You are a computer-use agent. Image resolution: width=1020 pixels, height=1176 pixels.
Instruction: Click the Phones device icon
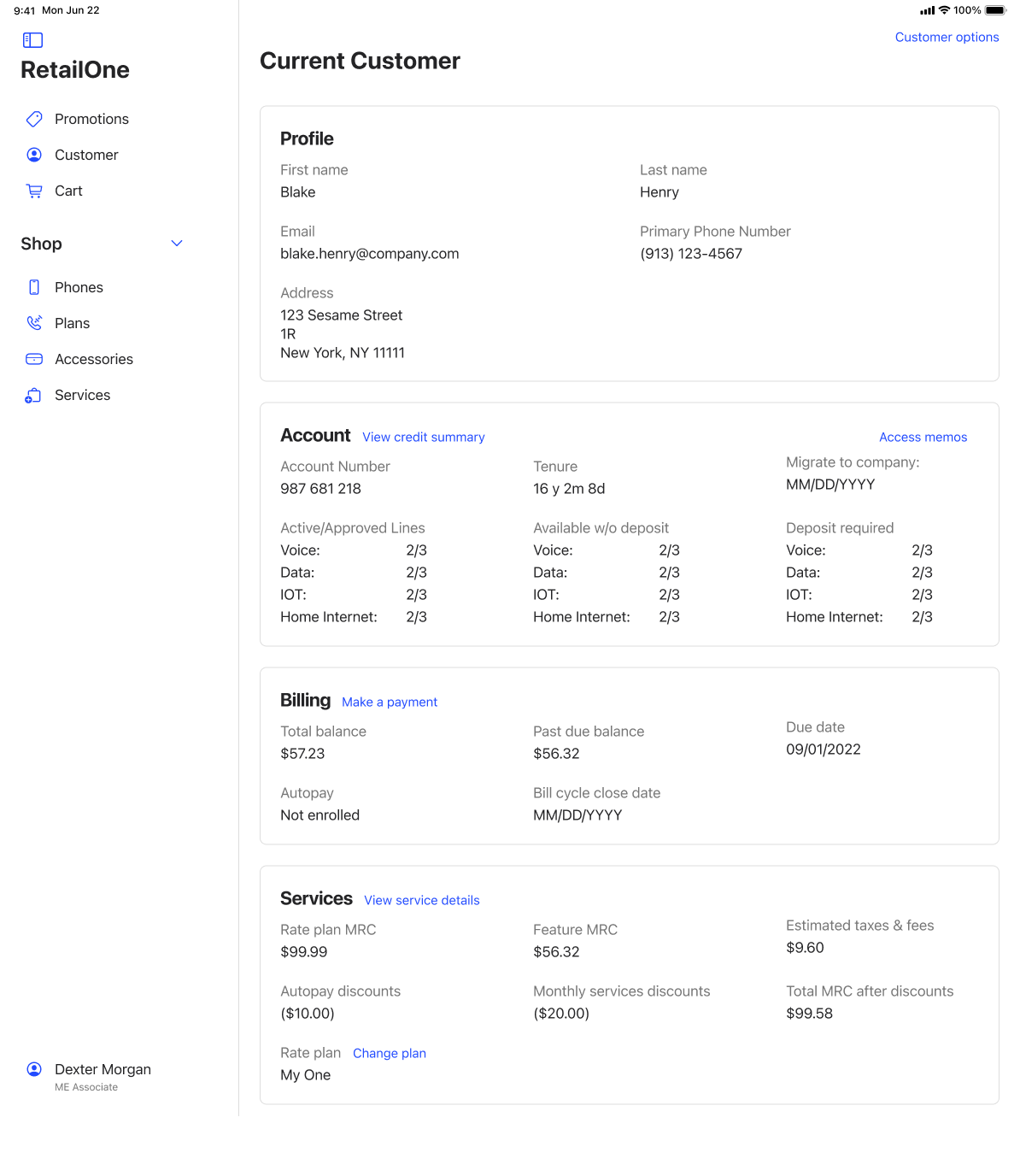tap(34, 287)
